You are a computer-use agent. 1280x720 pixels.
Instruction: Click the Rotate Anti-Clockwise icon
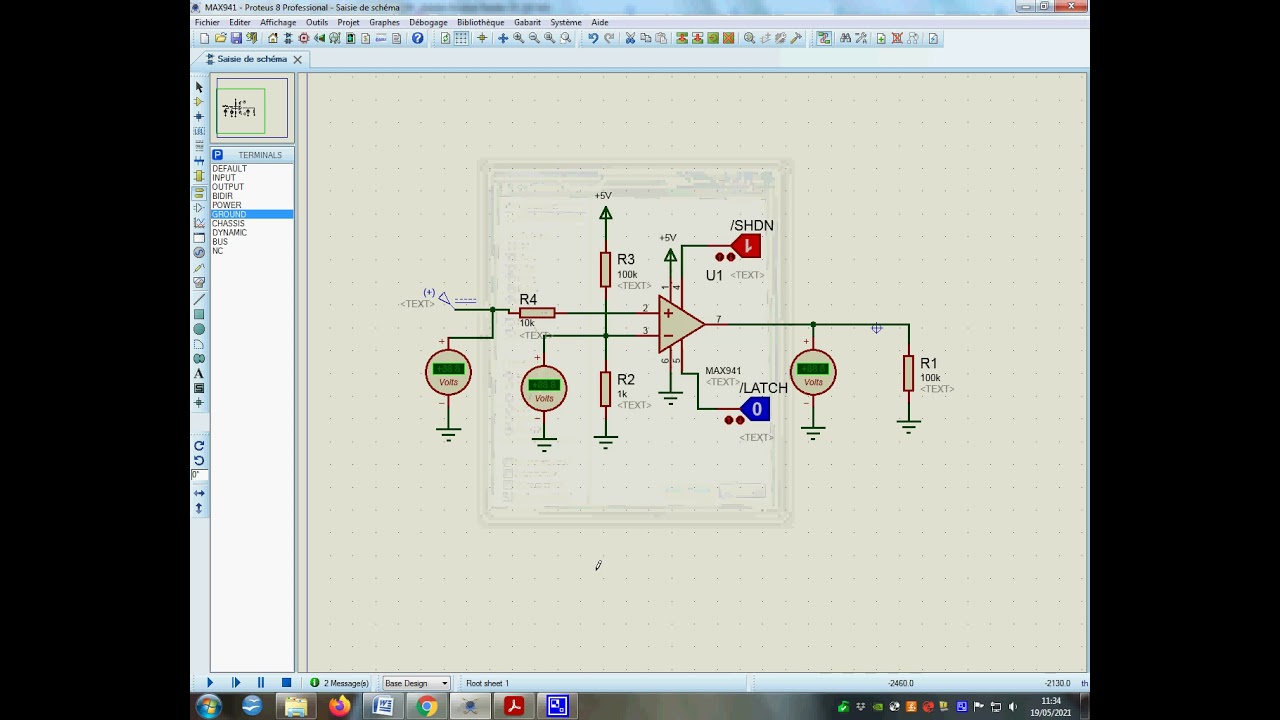click(x=199, y=461)
